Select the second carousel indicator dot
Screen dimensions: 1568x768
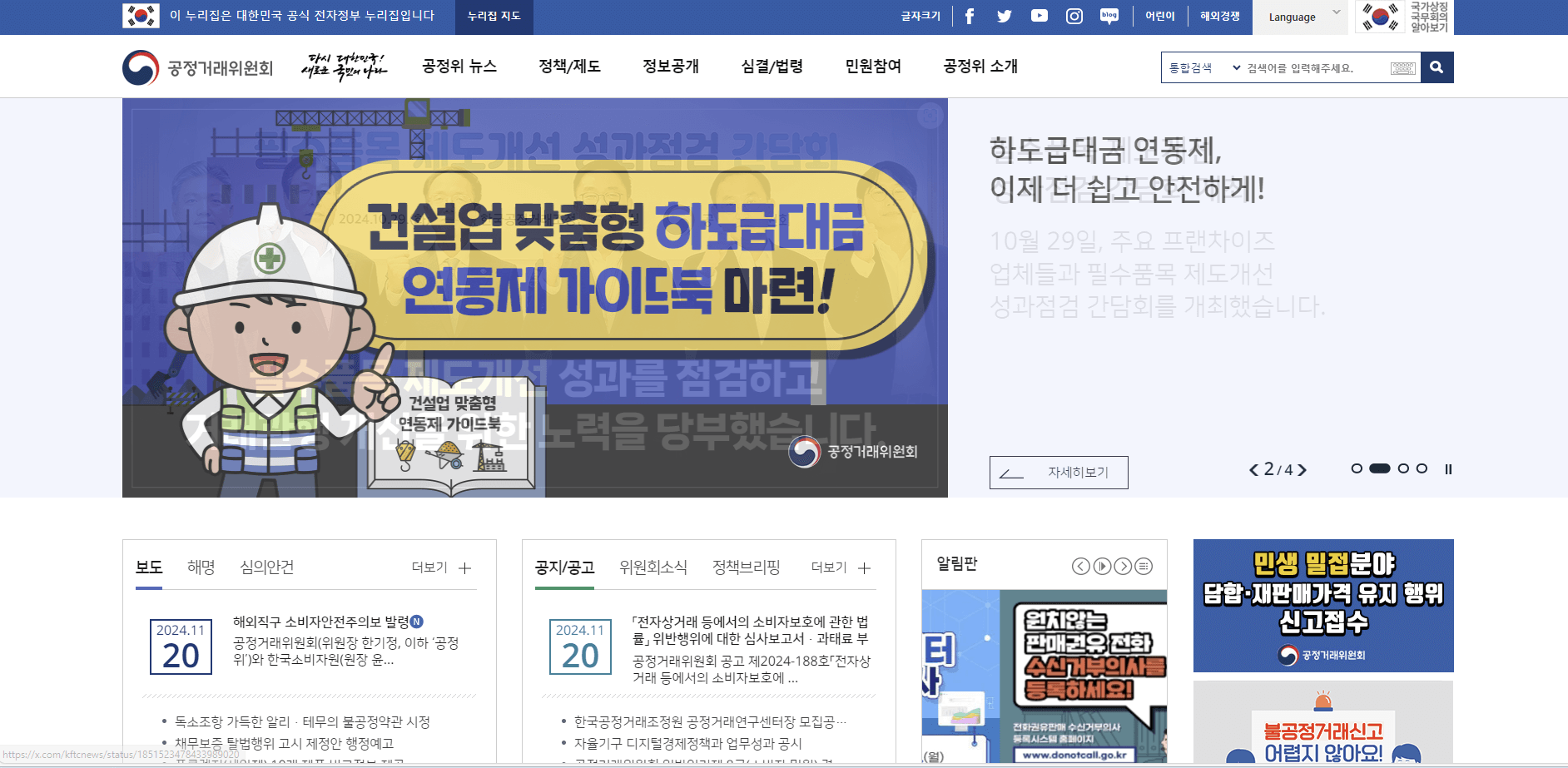tap(1380, 468)
